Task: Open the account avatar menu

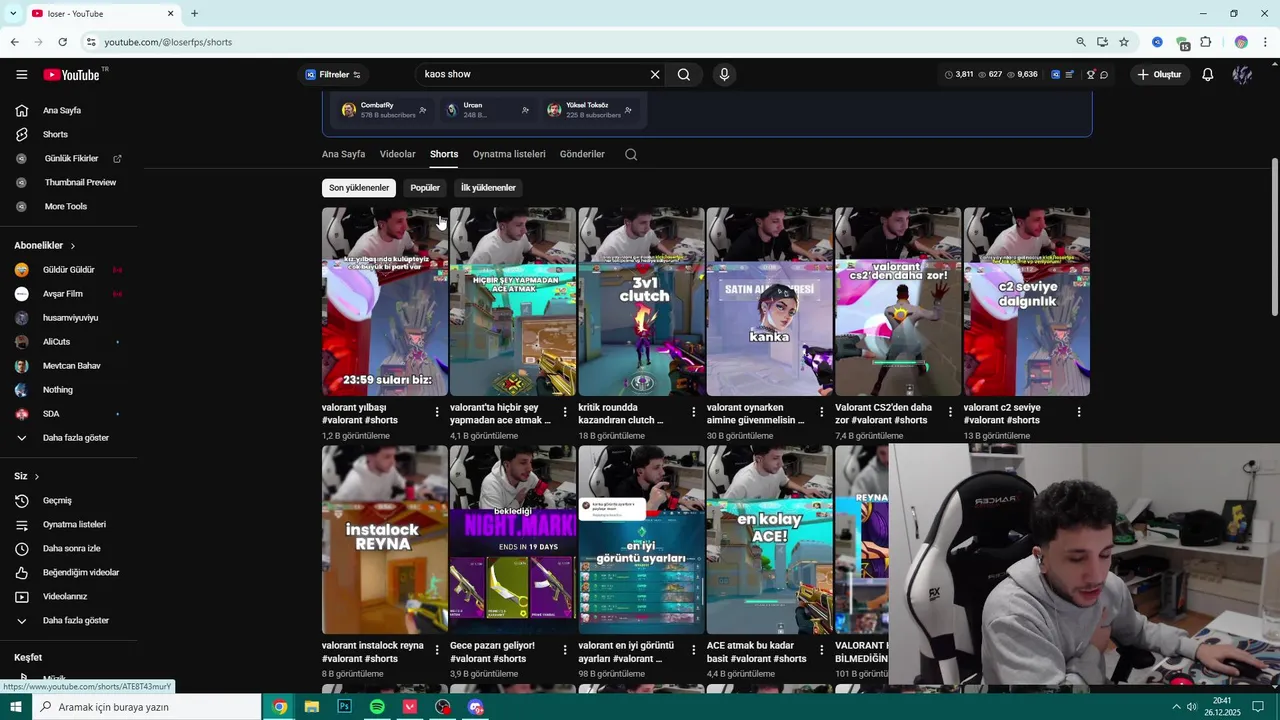Action: pos(1242,75)
